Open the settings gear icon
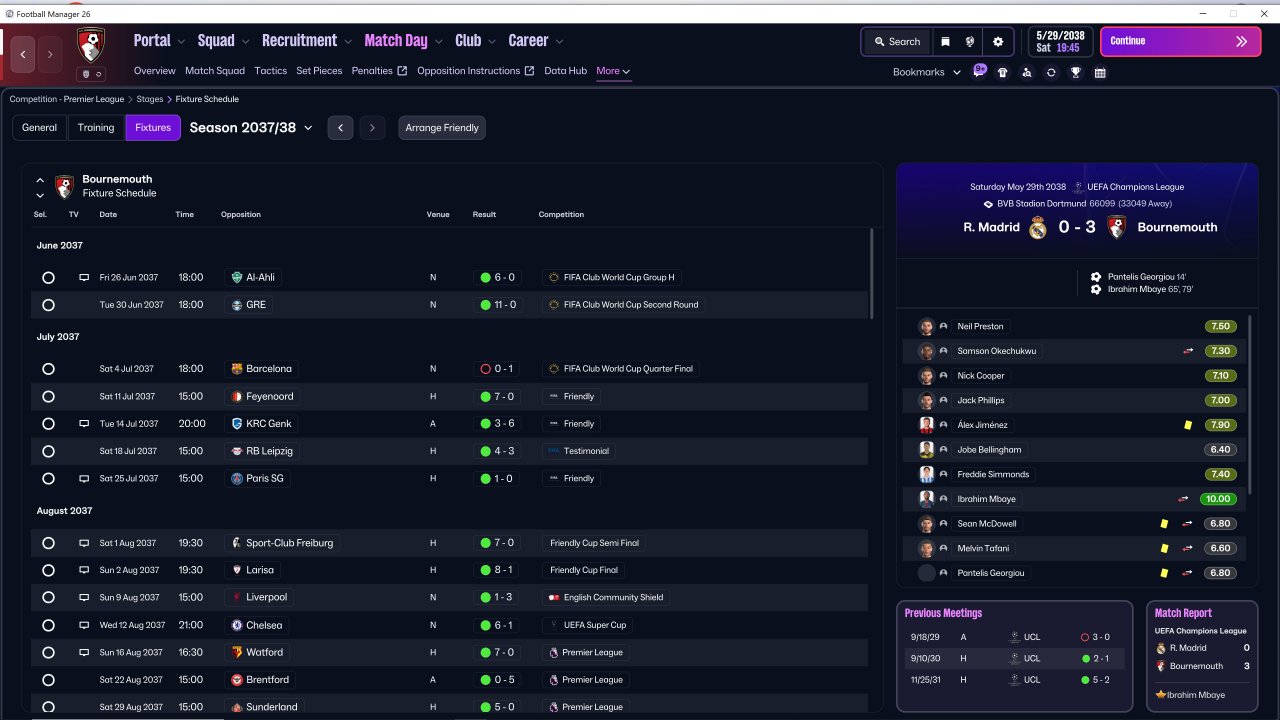Image resolution: width=1280 pixels, height=720 pixels. pos(998,42)
